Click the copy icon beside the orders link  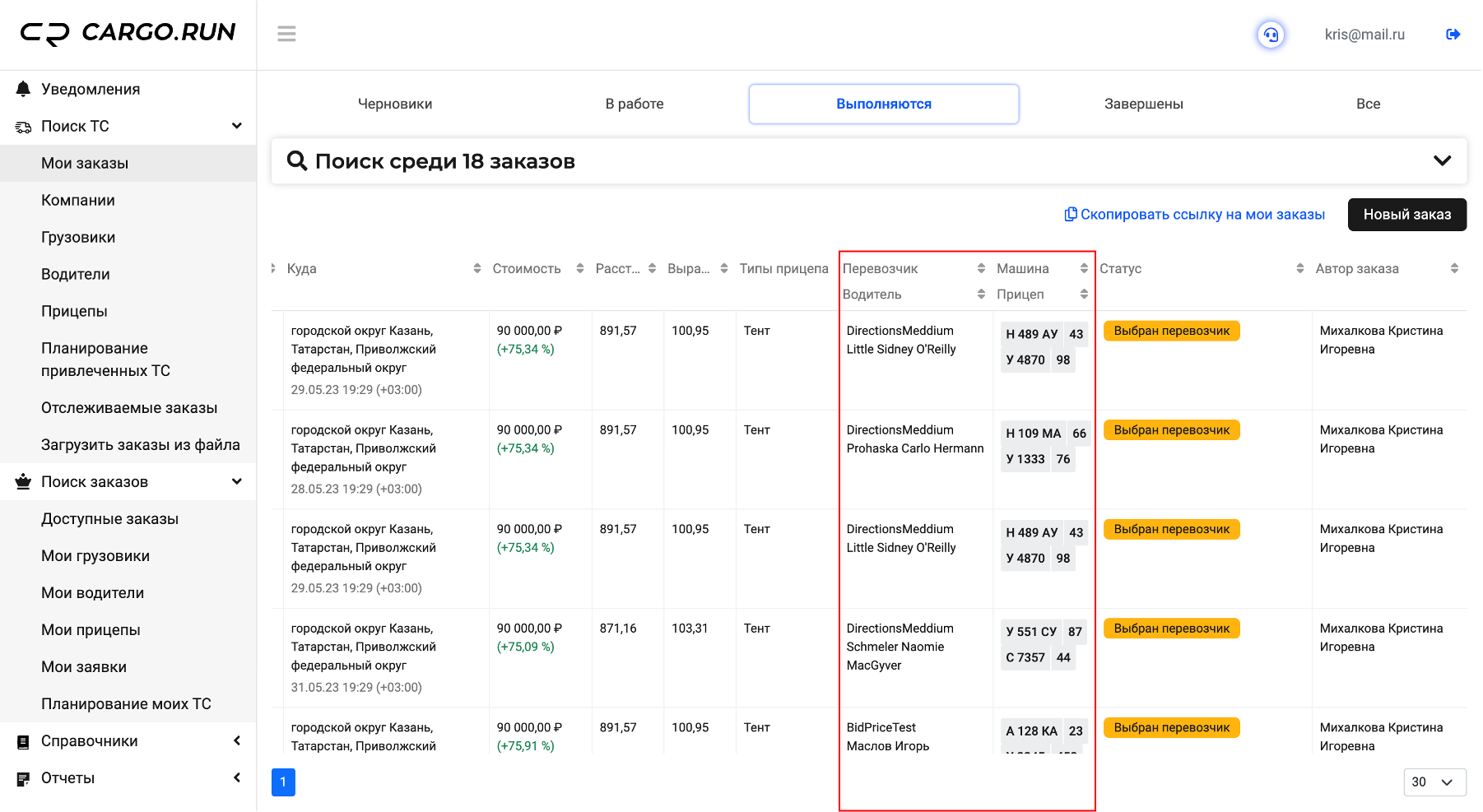[x=1070, y=214]
